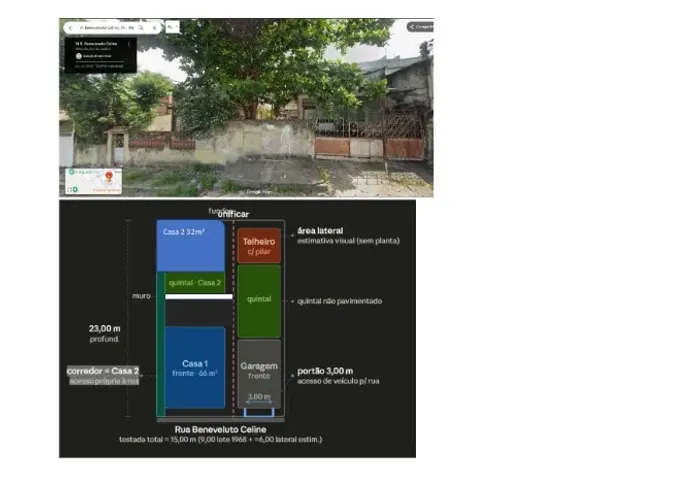Click the magnifier search icon in the Maps box
Image resolution: width=700 pixels, height=495 pixels.
tap(141, 28)
